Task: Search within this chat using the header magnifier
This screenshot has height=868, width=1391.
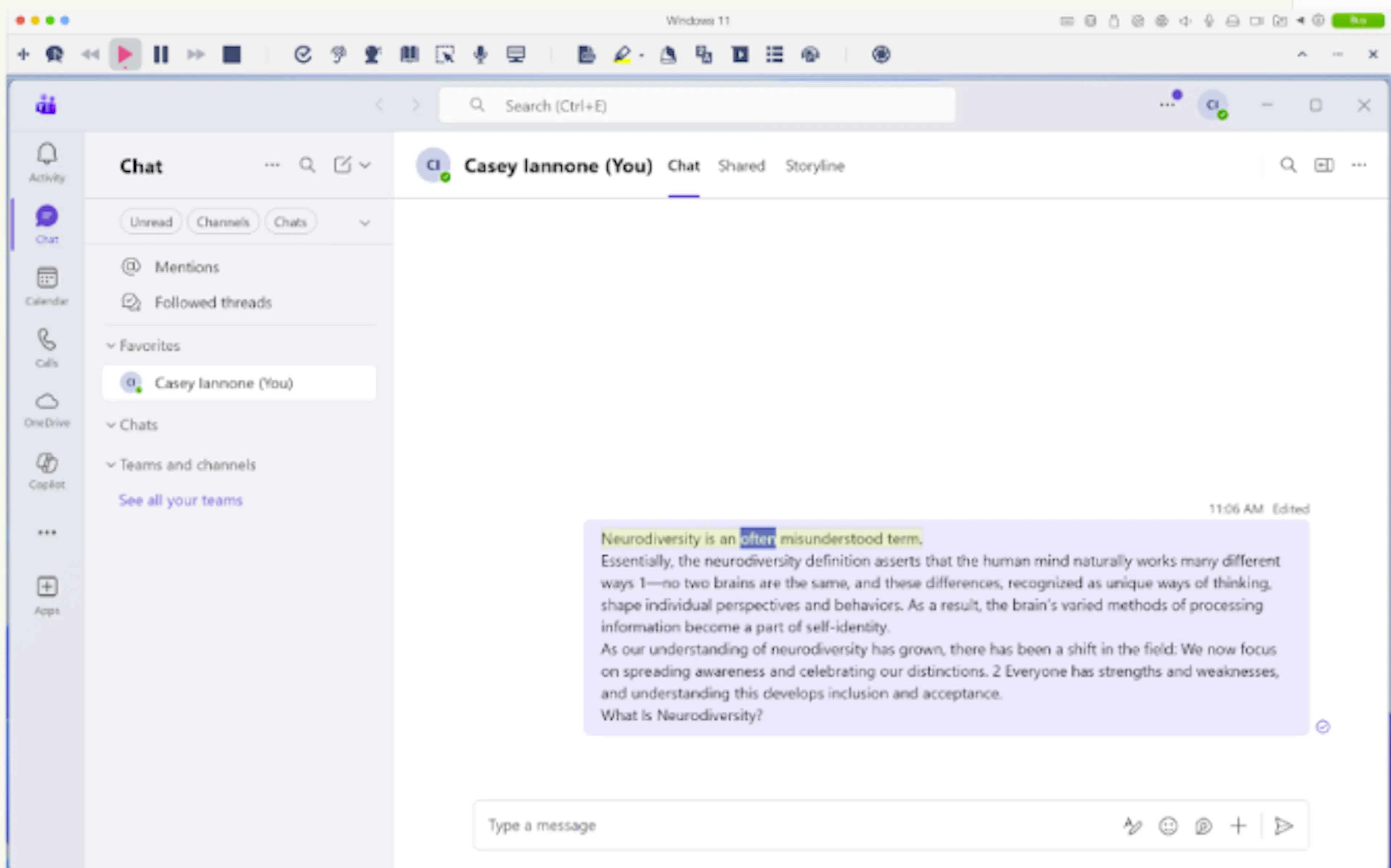Action: coord(1288,165)
